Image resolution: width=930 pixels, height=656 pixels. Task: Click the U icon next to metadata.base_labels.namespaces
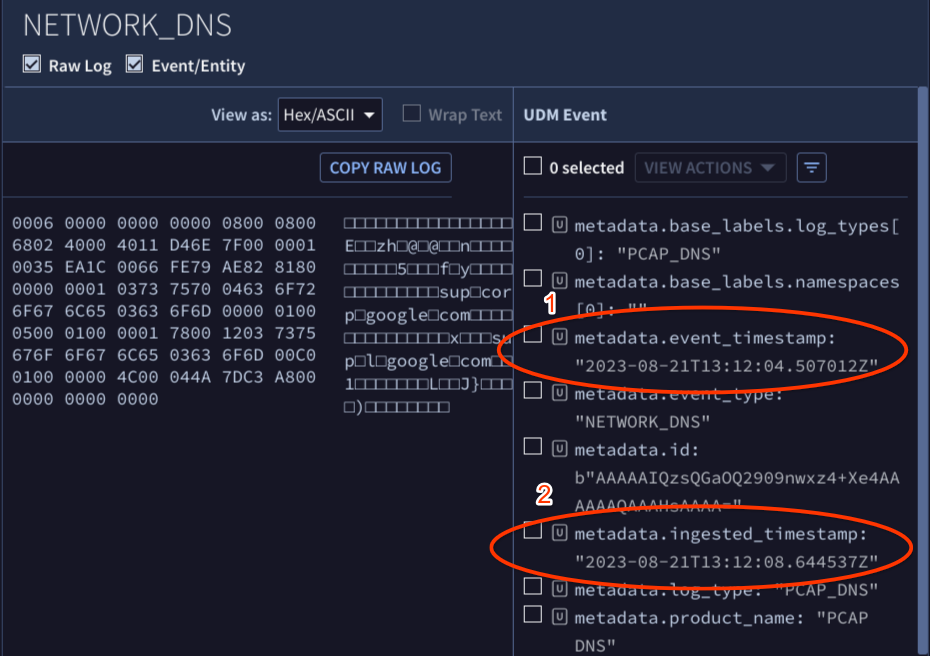point(558,281)
